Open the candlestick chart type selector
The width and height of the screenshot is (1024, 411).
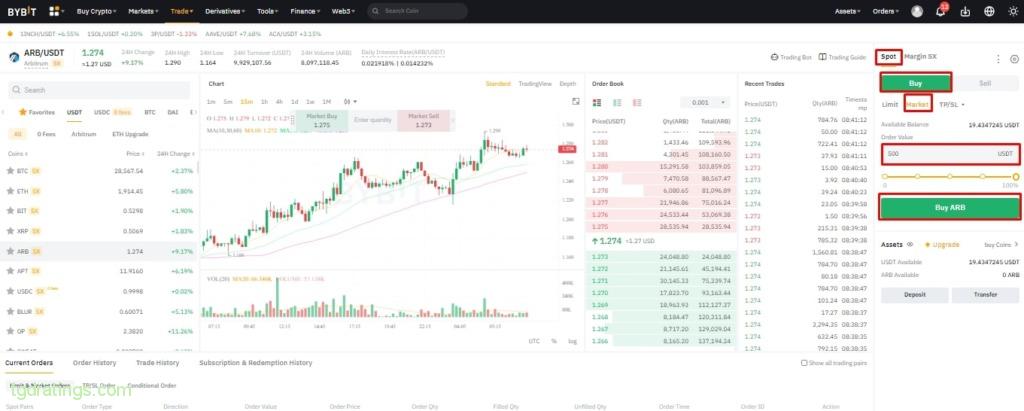[x=351, y=101]
